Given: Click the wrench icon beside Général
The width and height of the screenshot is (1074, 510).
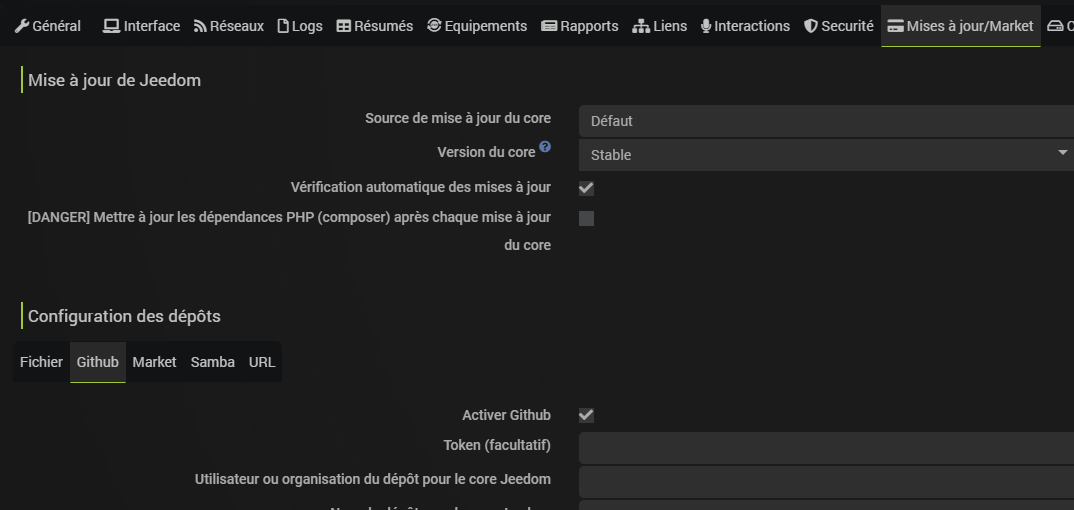Looking at the screenshot, I should coord(22,26).
